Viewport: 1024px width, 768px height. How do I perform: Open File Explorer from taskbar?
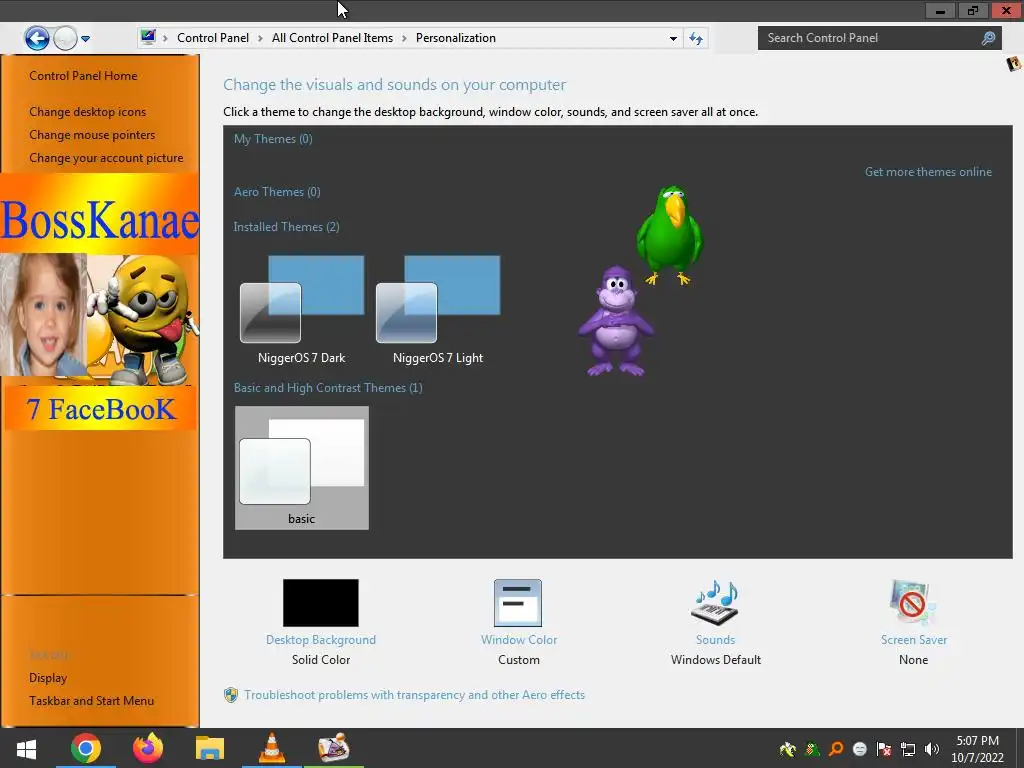click(210, 748)
